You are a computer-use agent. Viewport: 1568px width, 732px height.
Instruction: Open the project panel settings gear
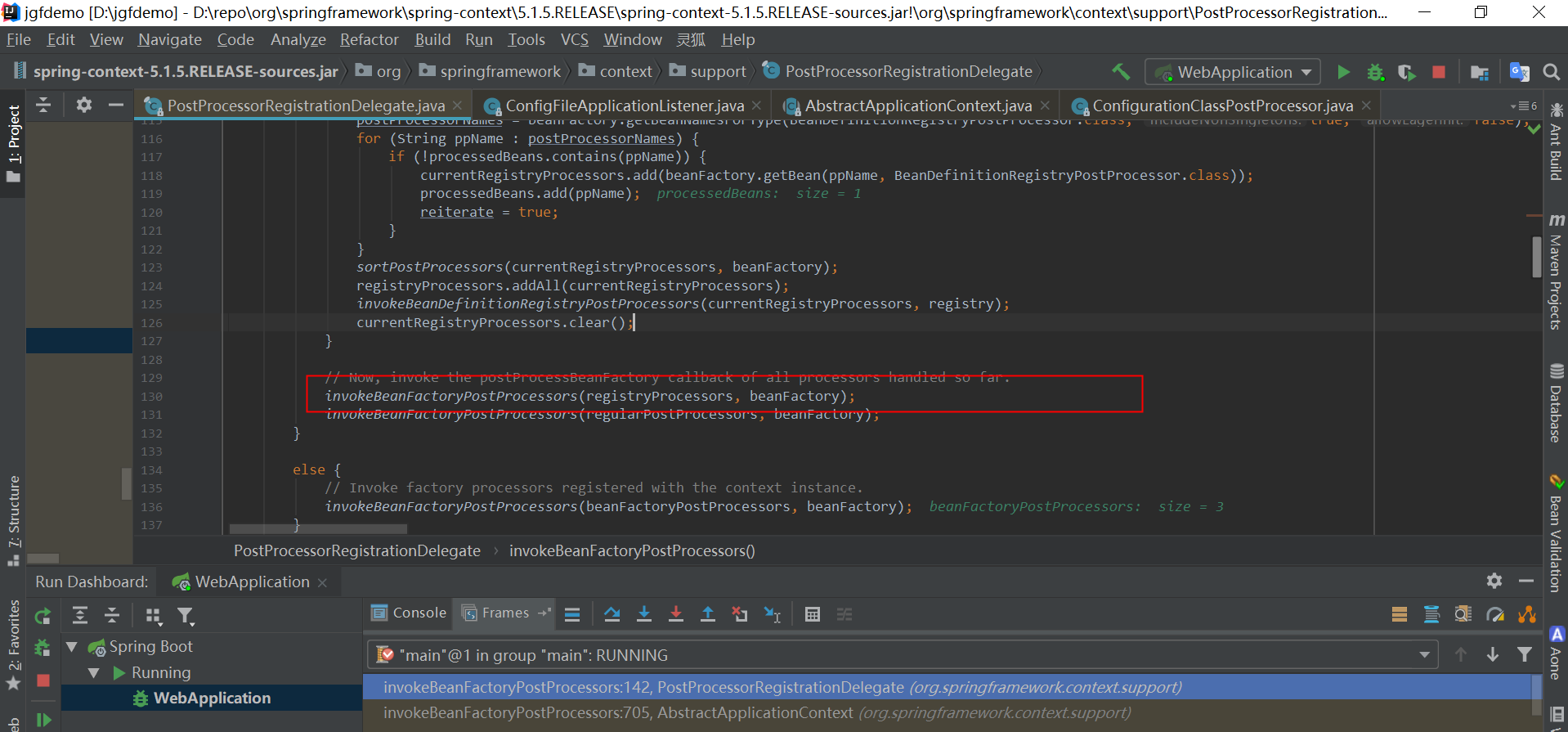coord(83,105)
